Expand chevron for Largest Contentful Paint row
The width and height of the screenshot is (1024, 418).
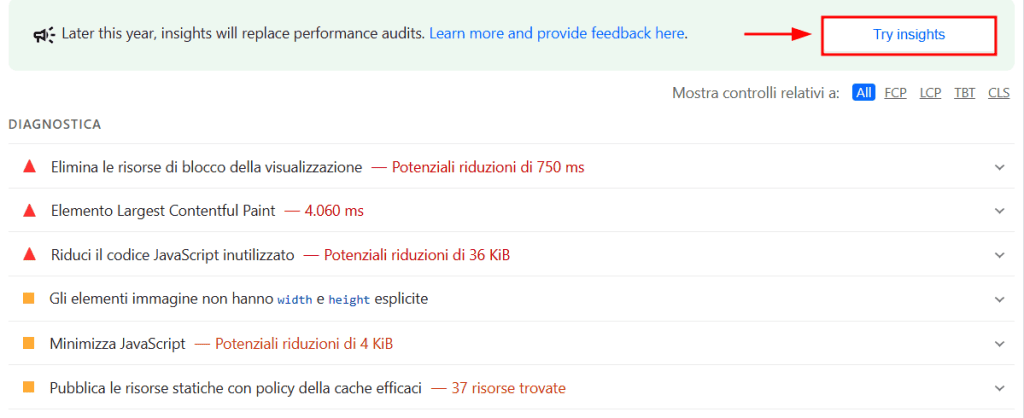(999, 211)
